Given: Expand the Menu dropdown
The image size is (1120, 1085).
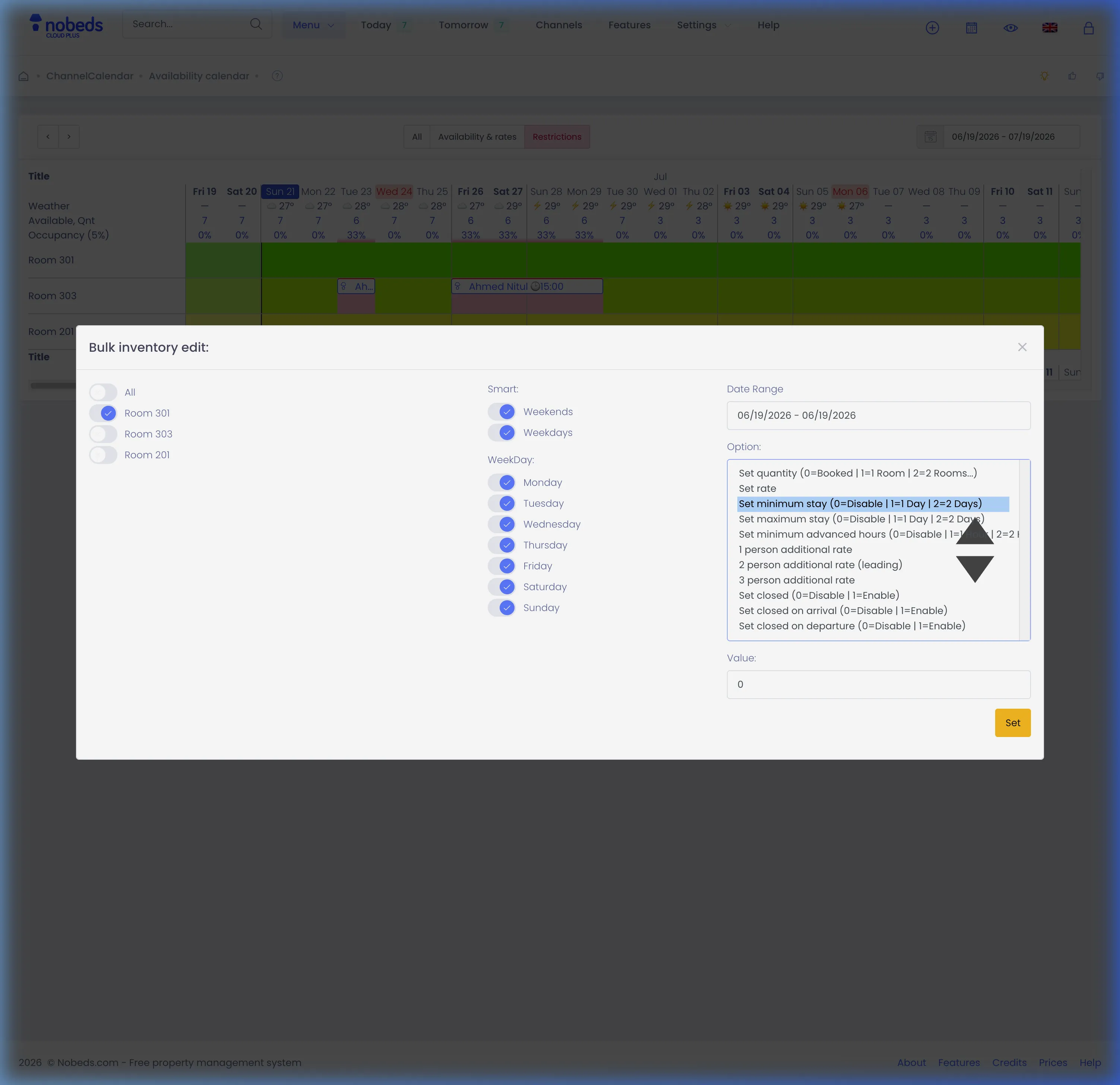Looking at the screenshot, I should 313,25.
